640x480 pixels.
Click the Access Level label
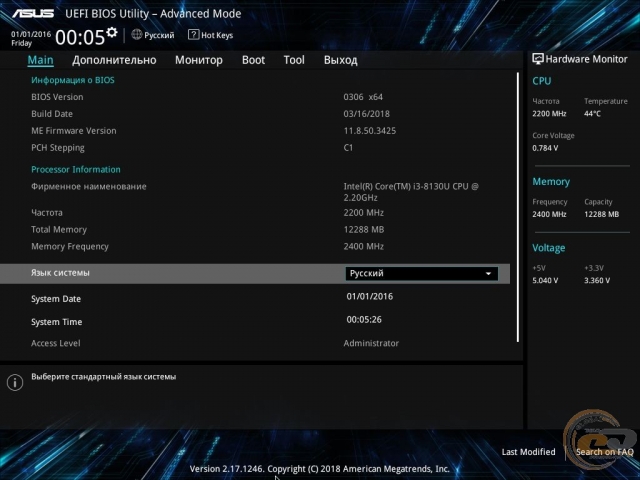(x=56, y=343)
